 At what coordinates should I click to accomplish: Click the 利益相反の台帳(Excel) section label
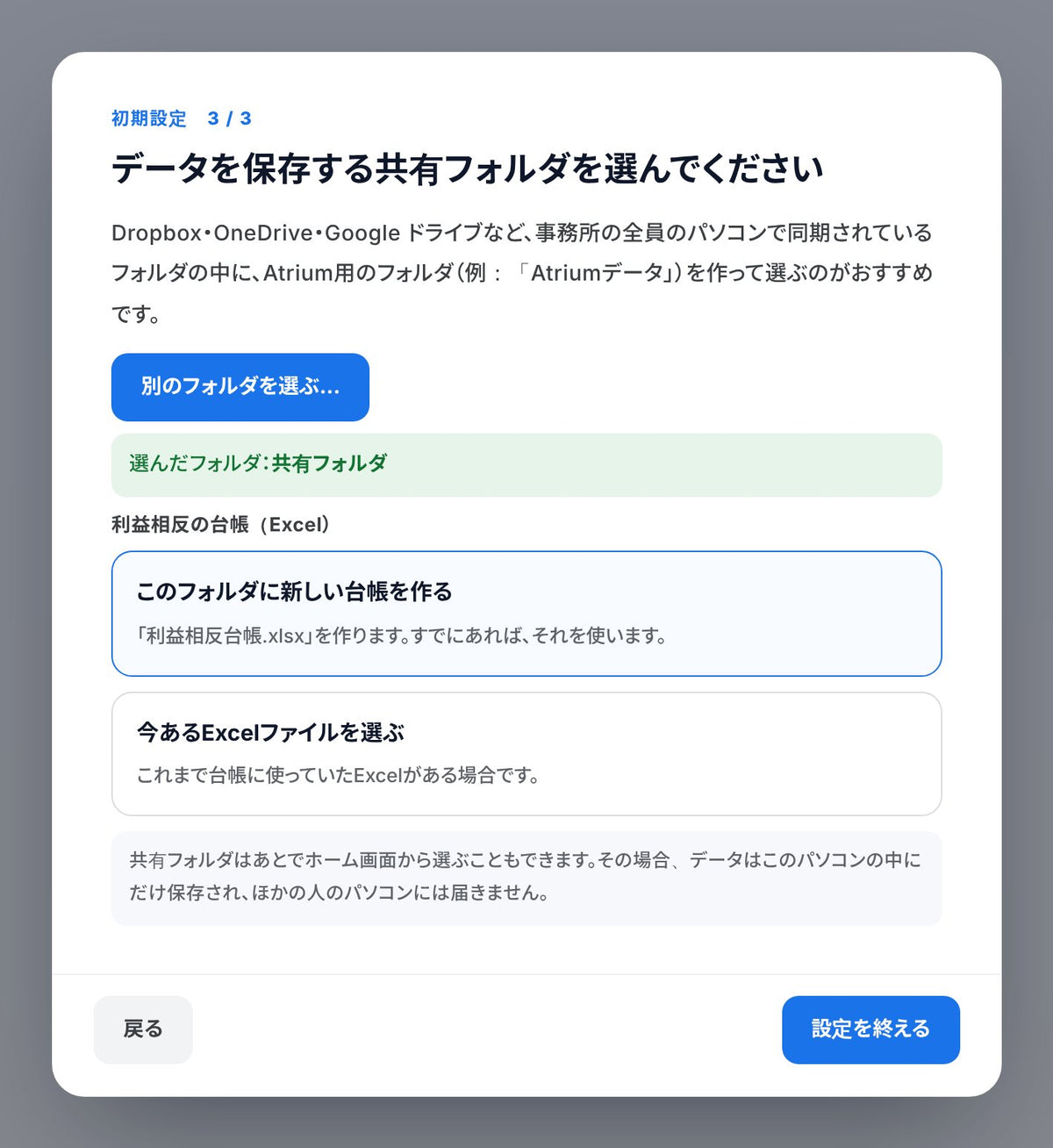point(221,524)
